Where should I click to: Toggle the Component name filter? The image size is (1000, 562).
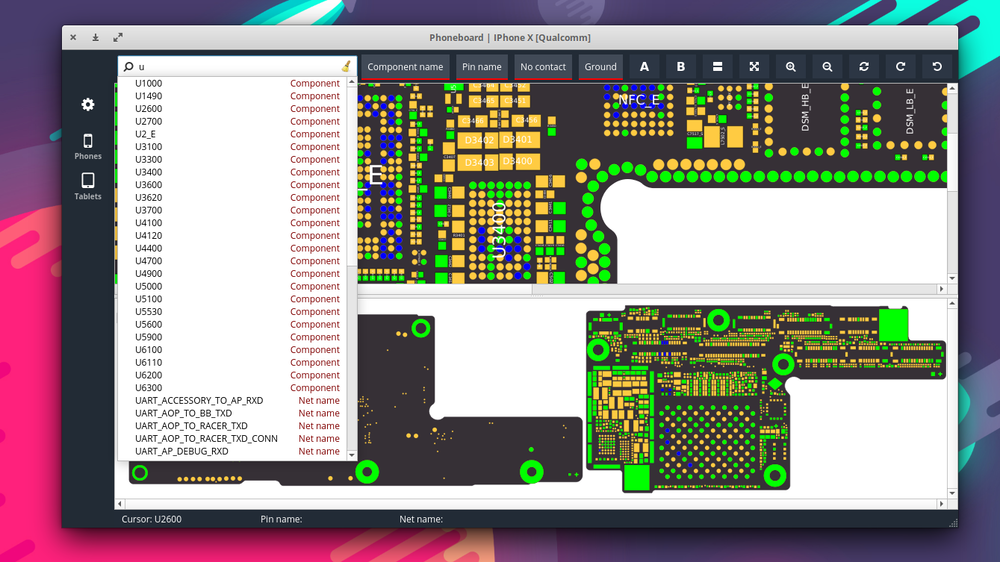click(x=405, y=67)
